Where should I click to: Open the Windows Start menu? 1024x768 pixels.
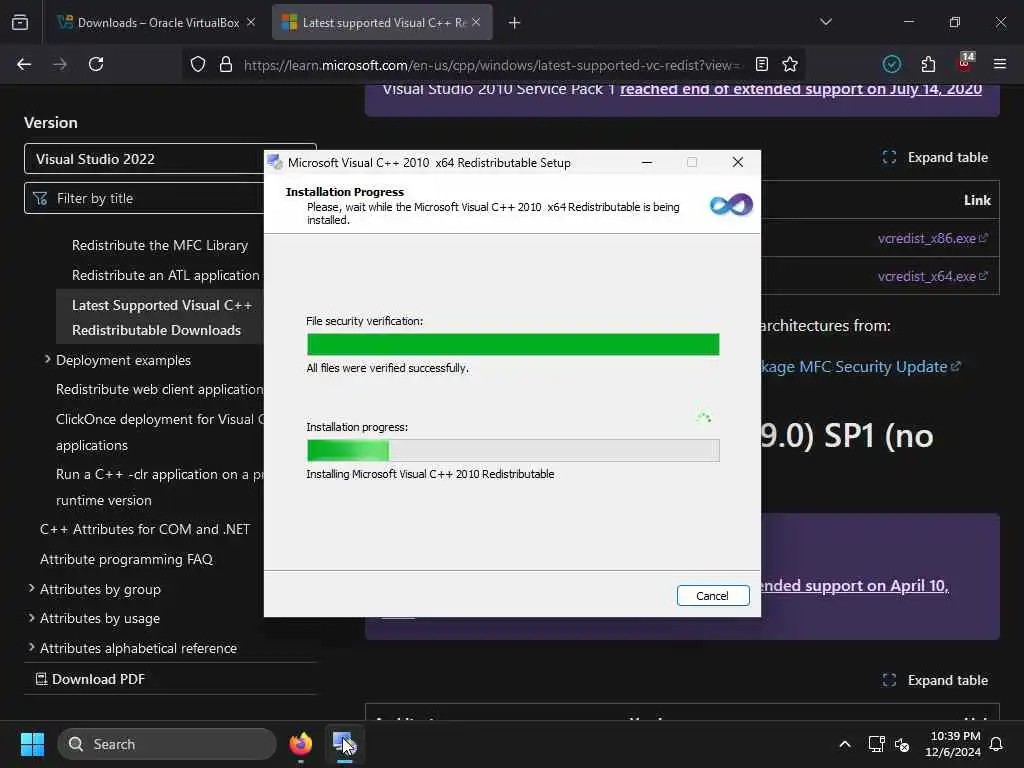[x=32, y=744]
